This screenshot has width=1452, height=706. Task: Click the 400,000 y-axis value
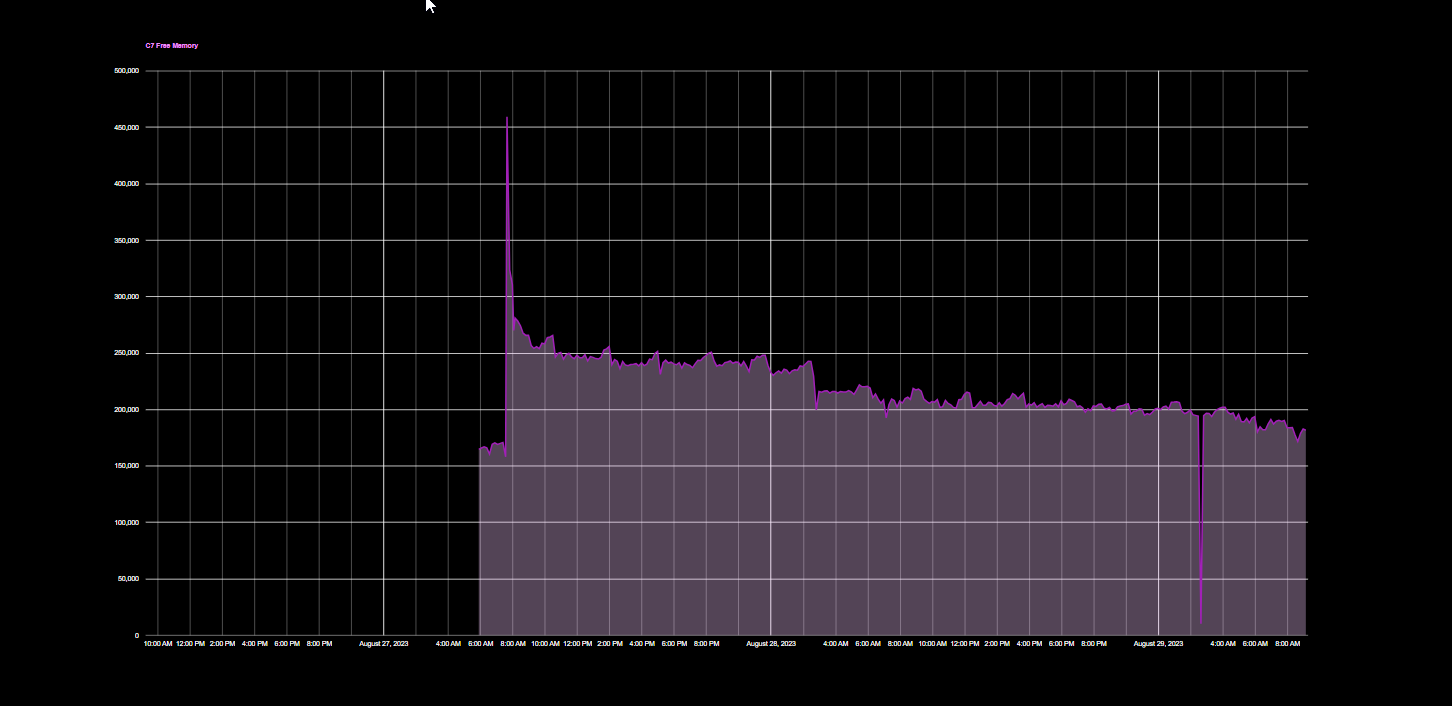(127, 184)
